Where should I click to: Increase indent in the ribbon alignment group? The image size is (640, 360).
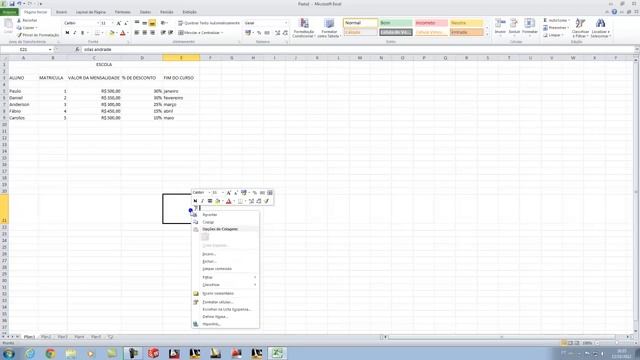tap(171, 33)
